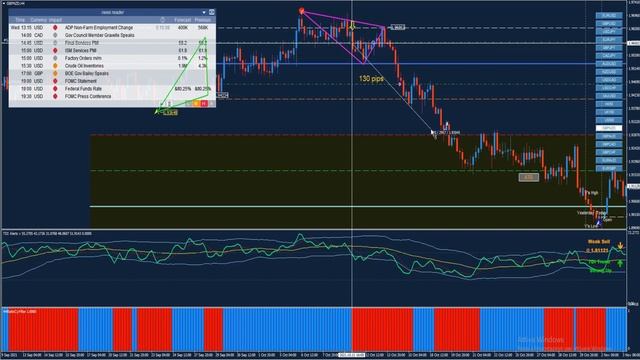
Task: Click the window icon in news trader title bar
Action: pyautogui.click(x=211, y=12)
